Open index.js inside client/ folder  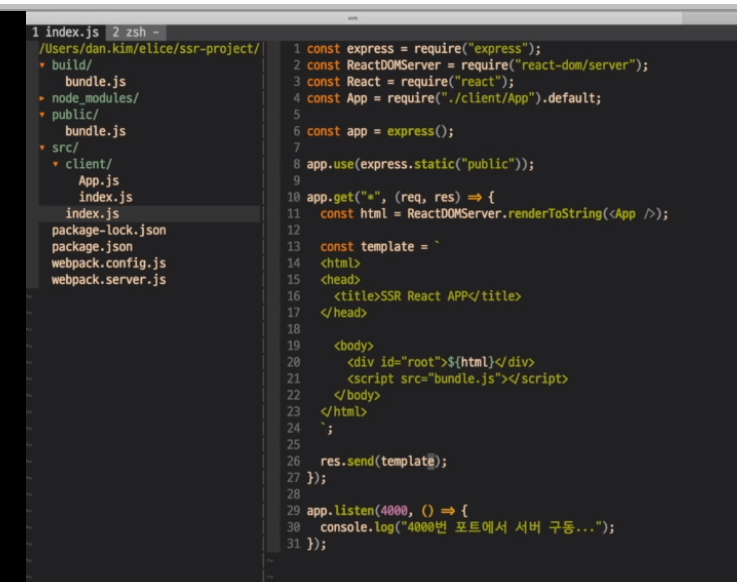(105, 197)
